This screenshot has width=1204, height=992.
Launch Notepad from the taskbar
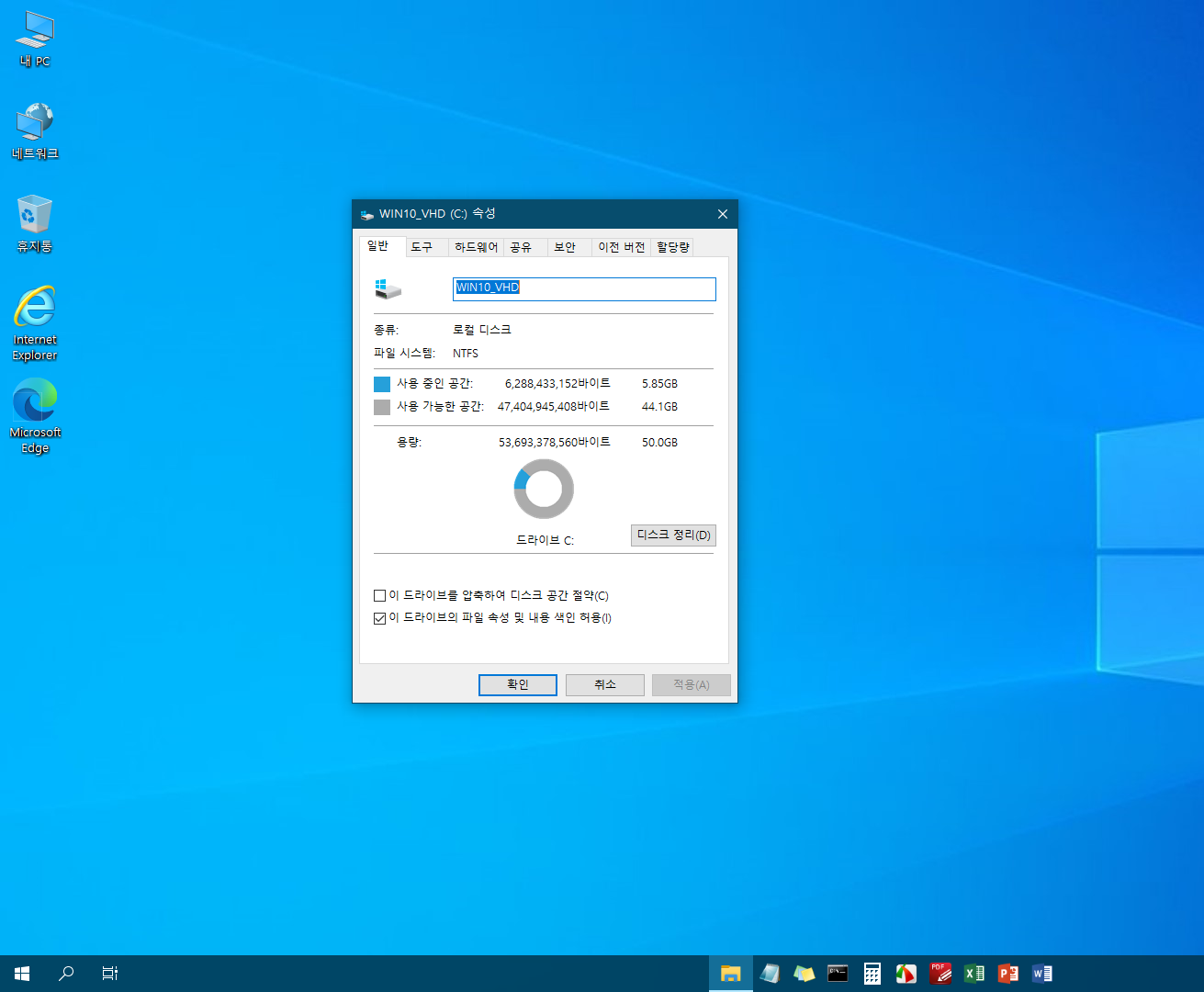(x=770, y=974)
